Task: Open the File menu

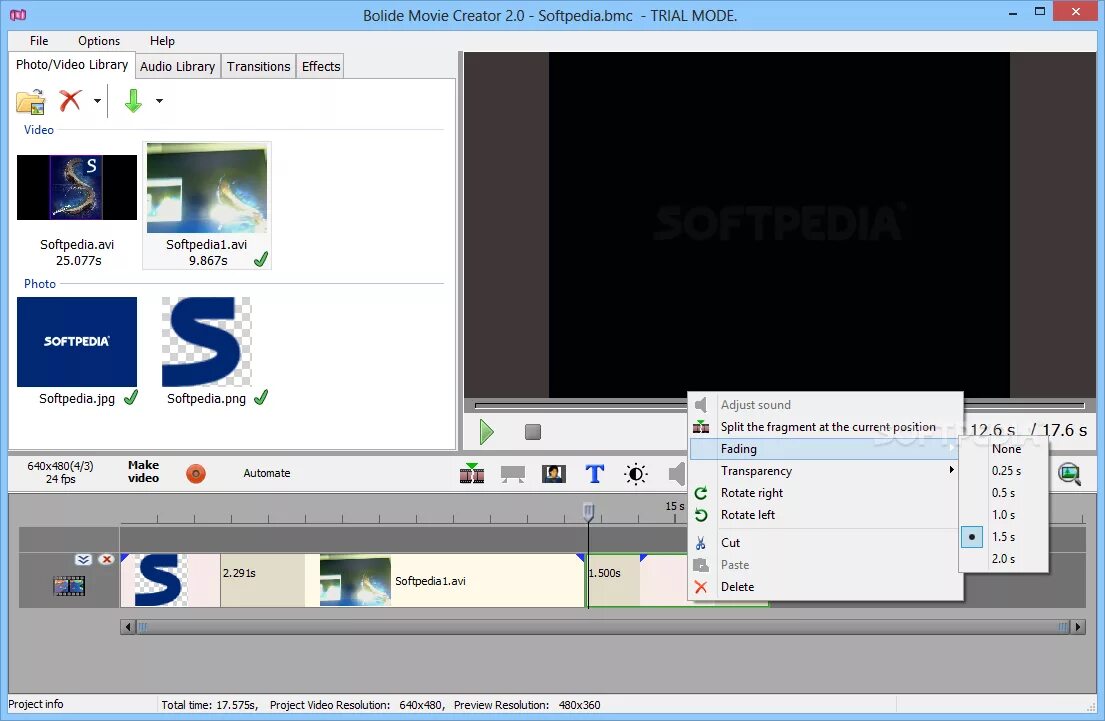Action: coord(39,41)
